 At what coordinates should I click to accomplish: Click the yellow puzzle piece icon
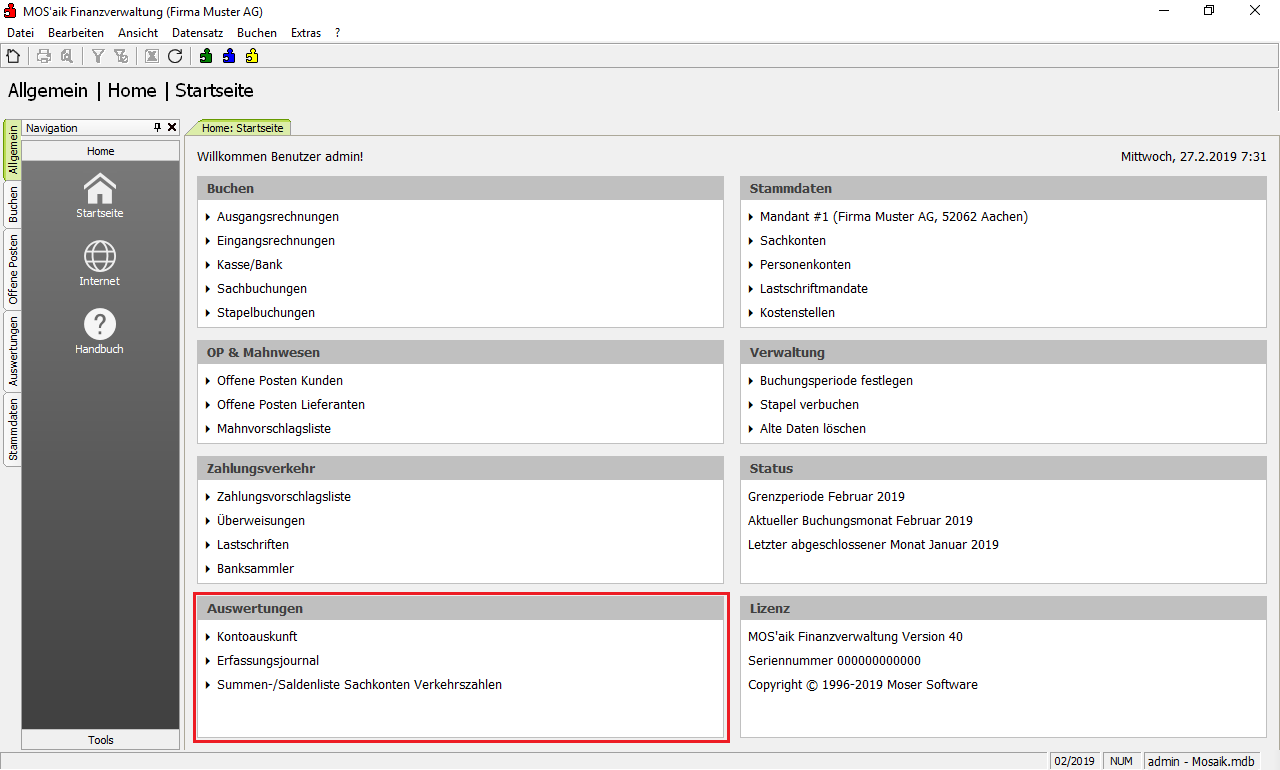252,56
